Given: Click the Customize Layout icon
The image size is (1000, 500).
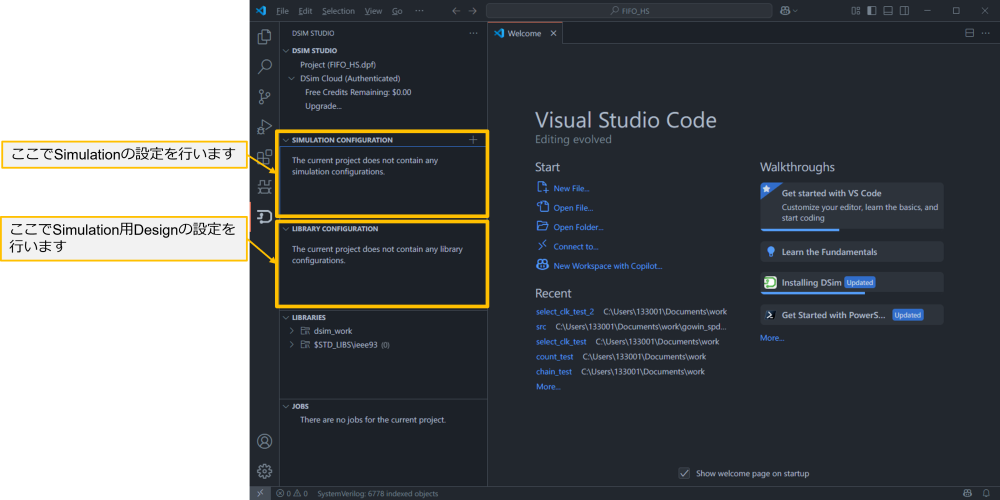Looking at the screenshot, I should pos(856,11).
